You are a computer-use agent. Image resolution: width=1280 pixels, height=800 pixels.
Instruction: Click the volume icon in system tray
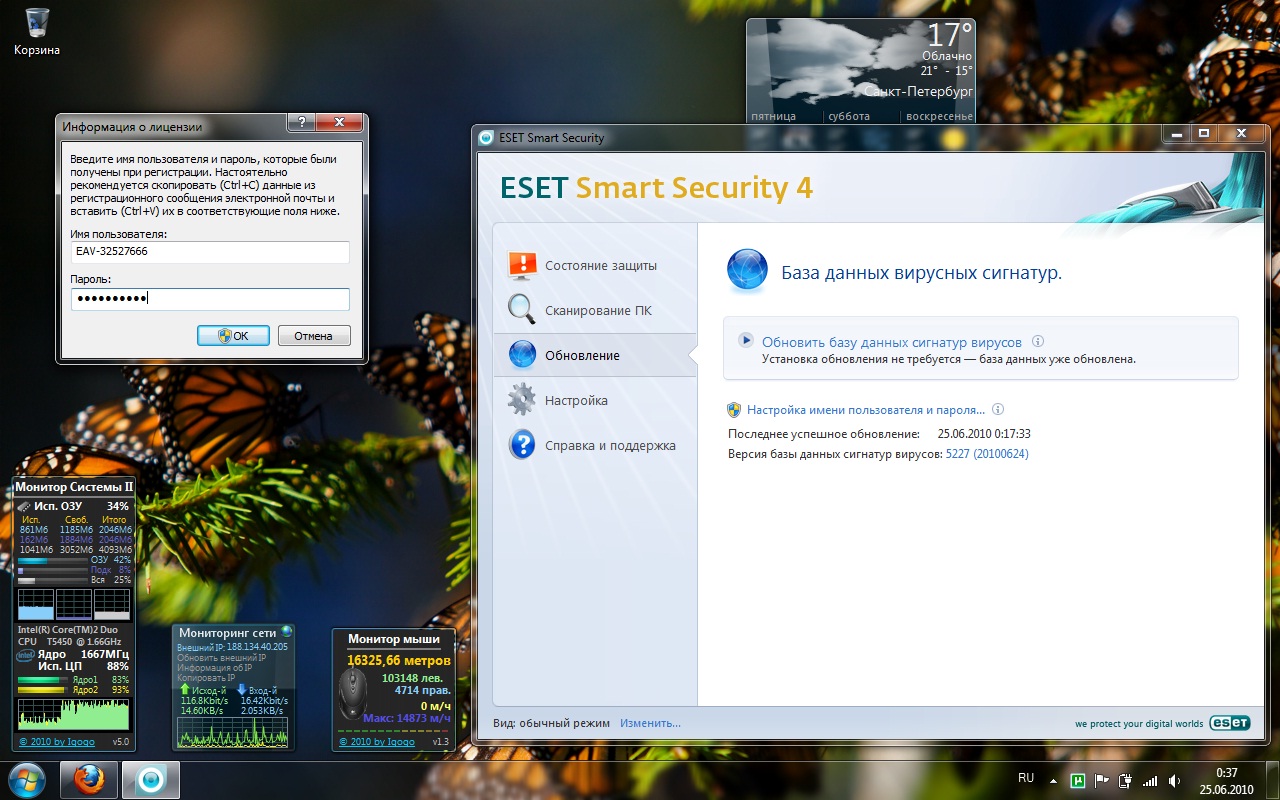(1174, 780)
